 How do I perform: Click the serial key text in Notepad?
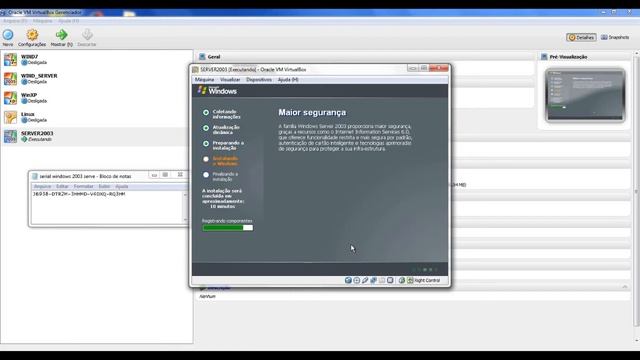79,194
